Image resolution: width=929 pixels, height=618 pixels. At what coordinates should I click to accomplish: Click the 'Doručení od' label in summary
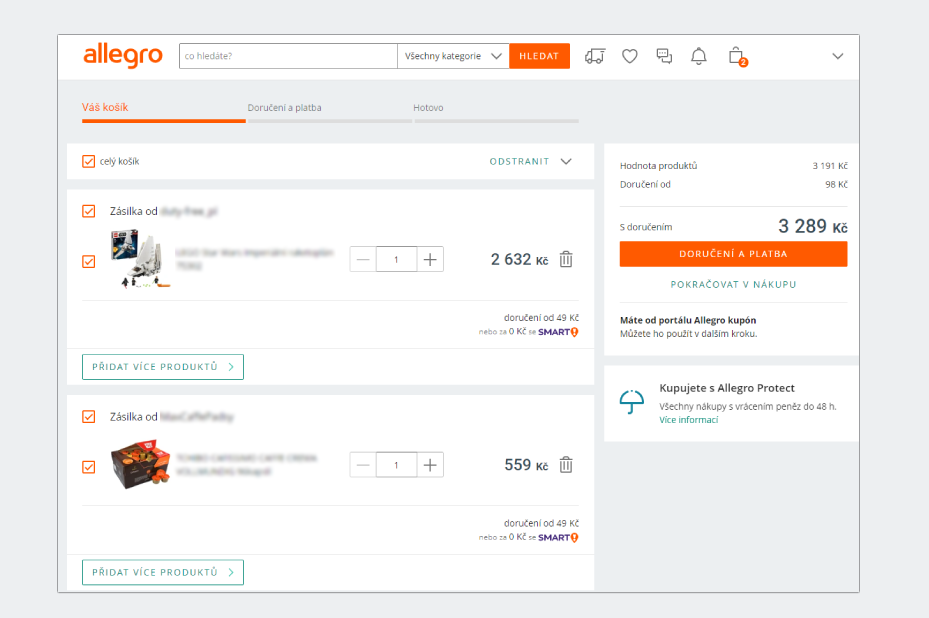coord(645,184)
